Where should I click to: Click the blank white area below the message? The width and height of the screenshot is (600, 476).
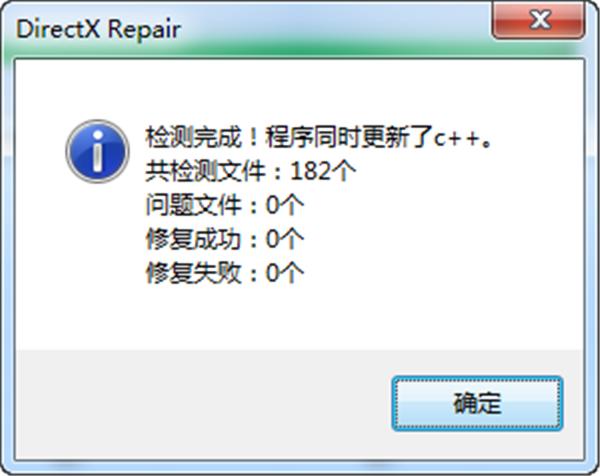point(298,318)
